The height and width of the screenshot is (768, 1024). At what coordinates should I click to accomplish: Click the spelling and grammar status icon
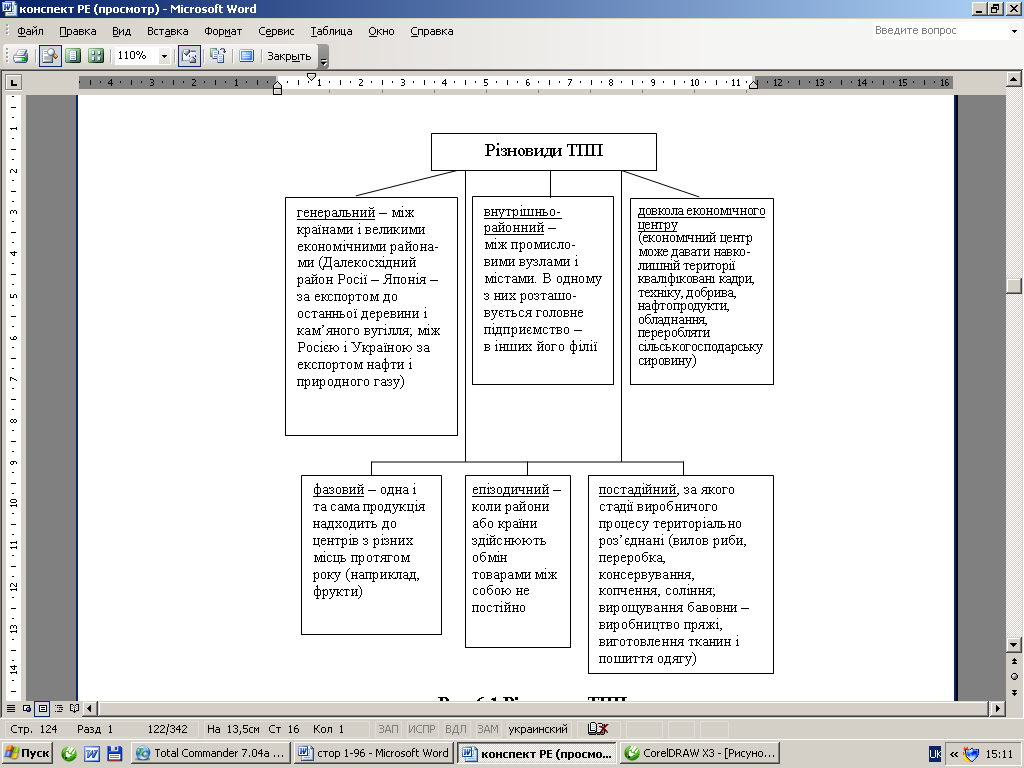(x=598, y=729)
